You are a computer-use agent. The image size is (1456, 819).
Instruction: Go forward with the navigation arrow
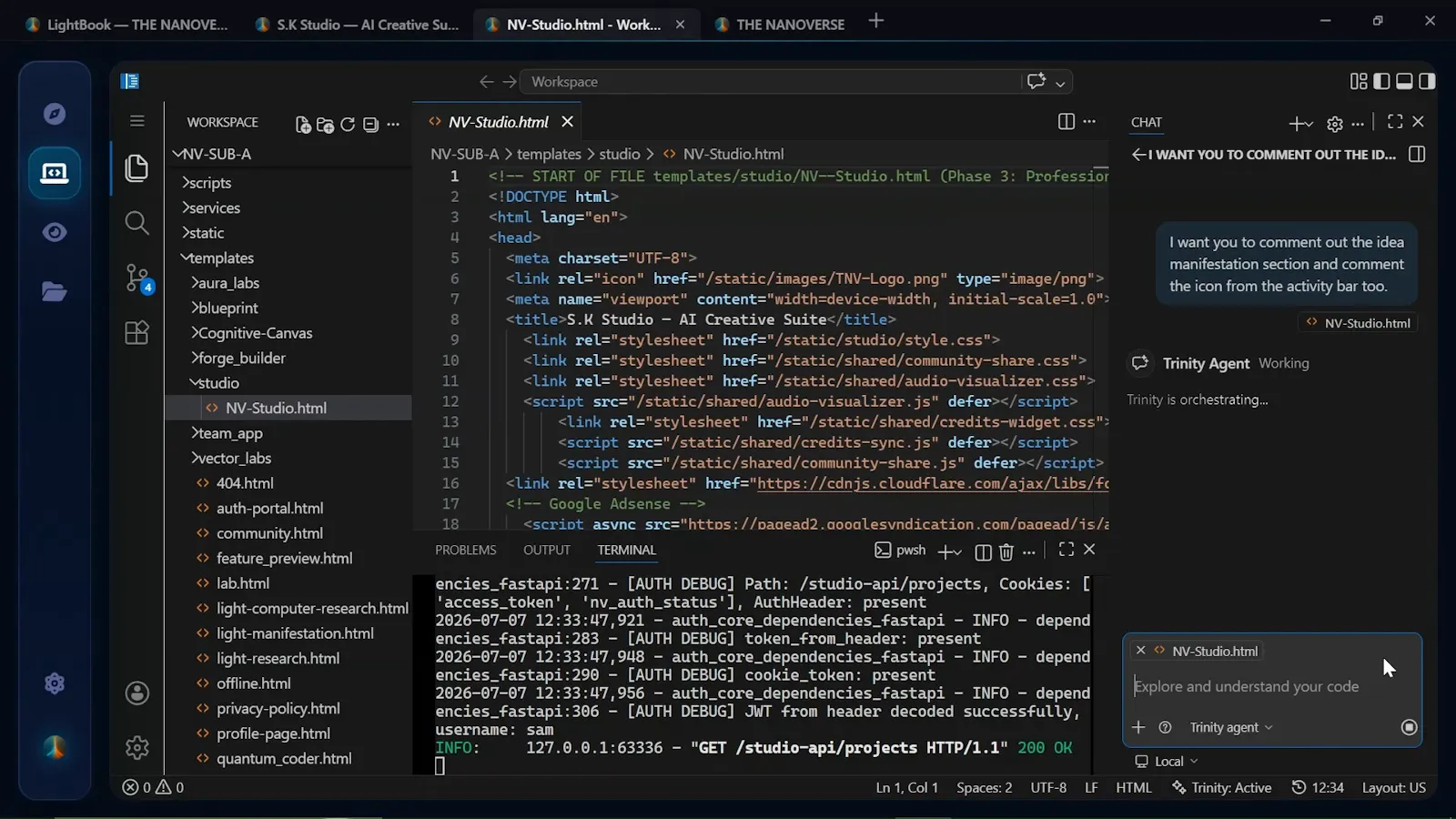point(510,82)
